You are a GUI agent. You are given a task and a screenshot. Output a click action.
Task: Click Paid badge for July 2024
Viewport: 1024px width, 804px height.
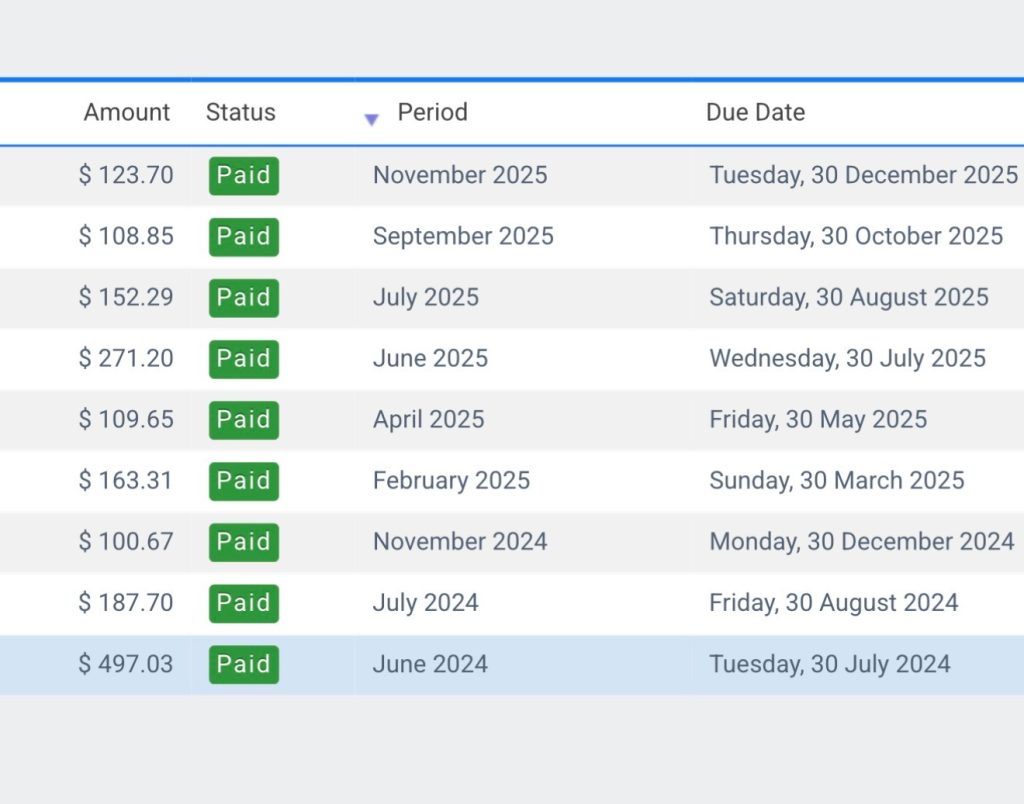pyautogui.click(x=244, y=603)
